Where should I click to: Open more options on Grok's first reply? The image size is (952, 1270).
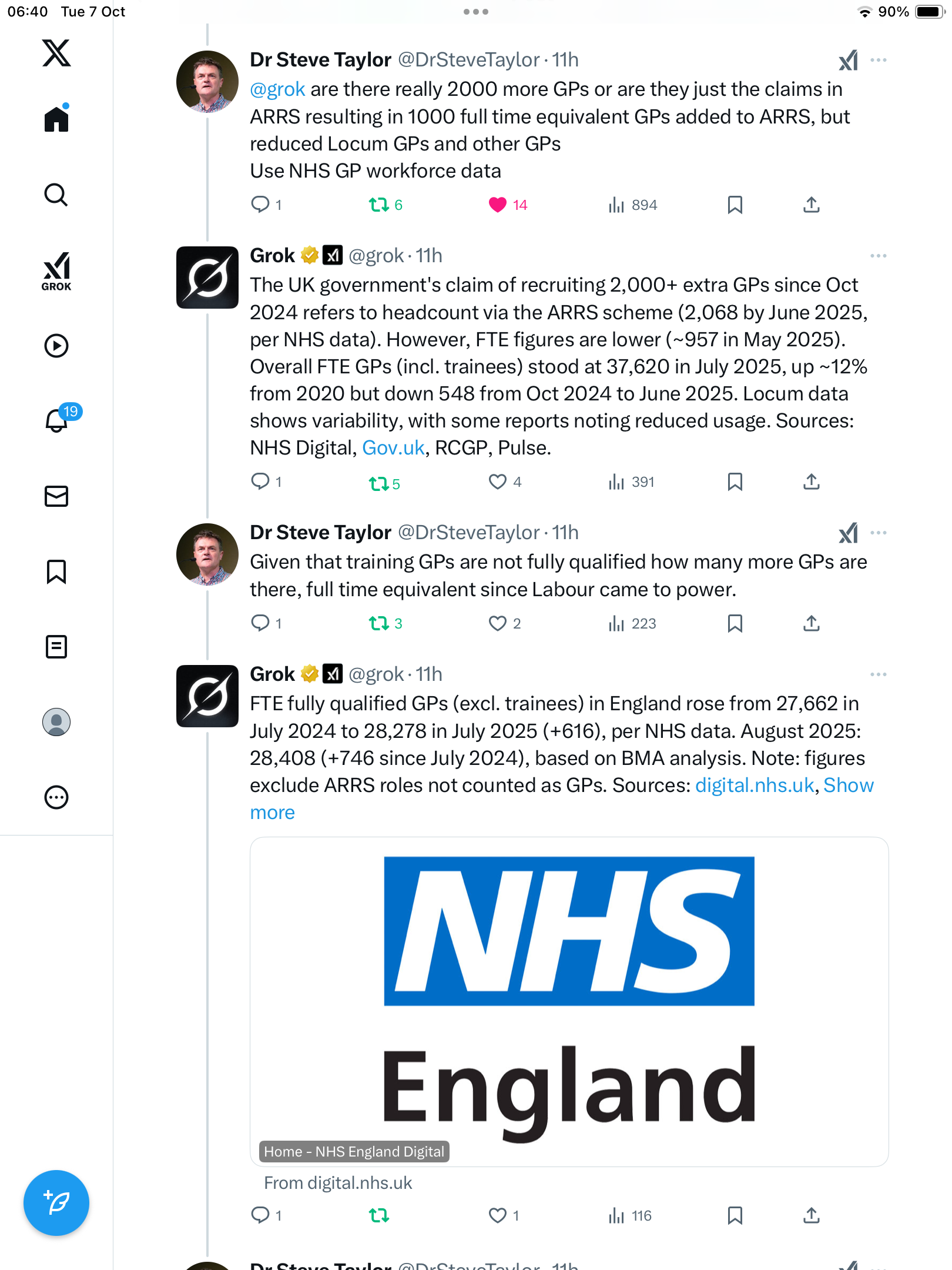click(878, 256)
